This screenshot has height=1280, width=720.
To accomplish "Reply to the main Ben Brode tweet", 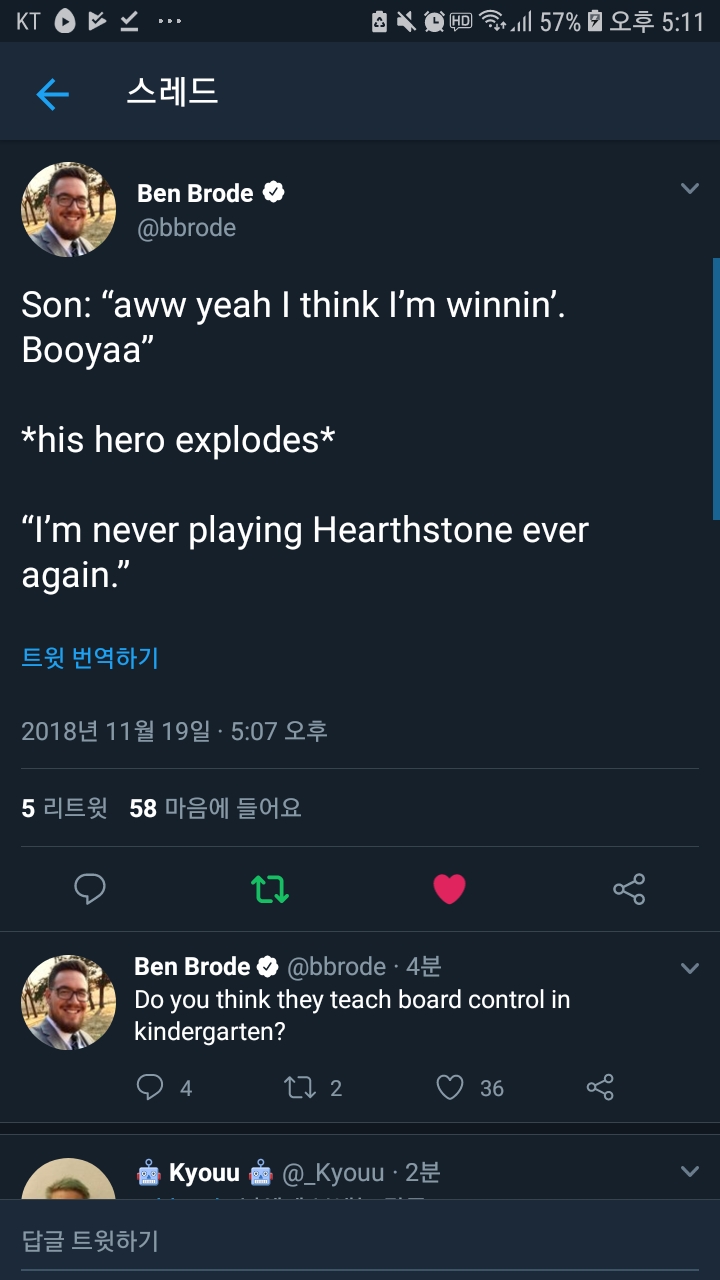I will click(90, 888).
